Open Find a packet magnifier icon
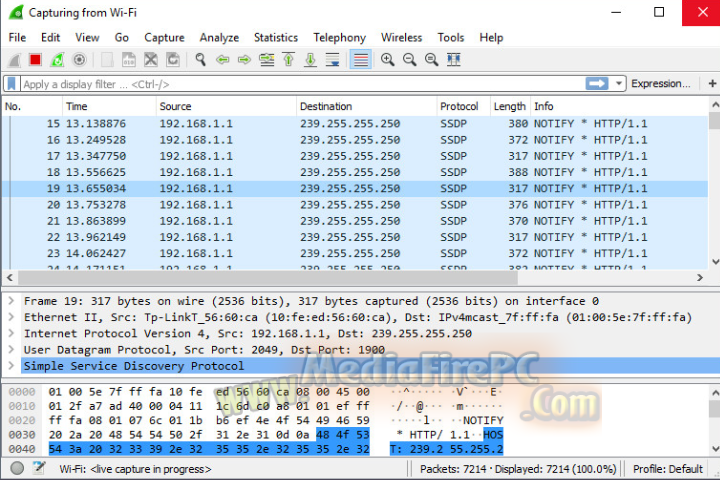 tap(200, 60)
